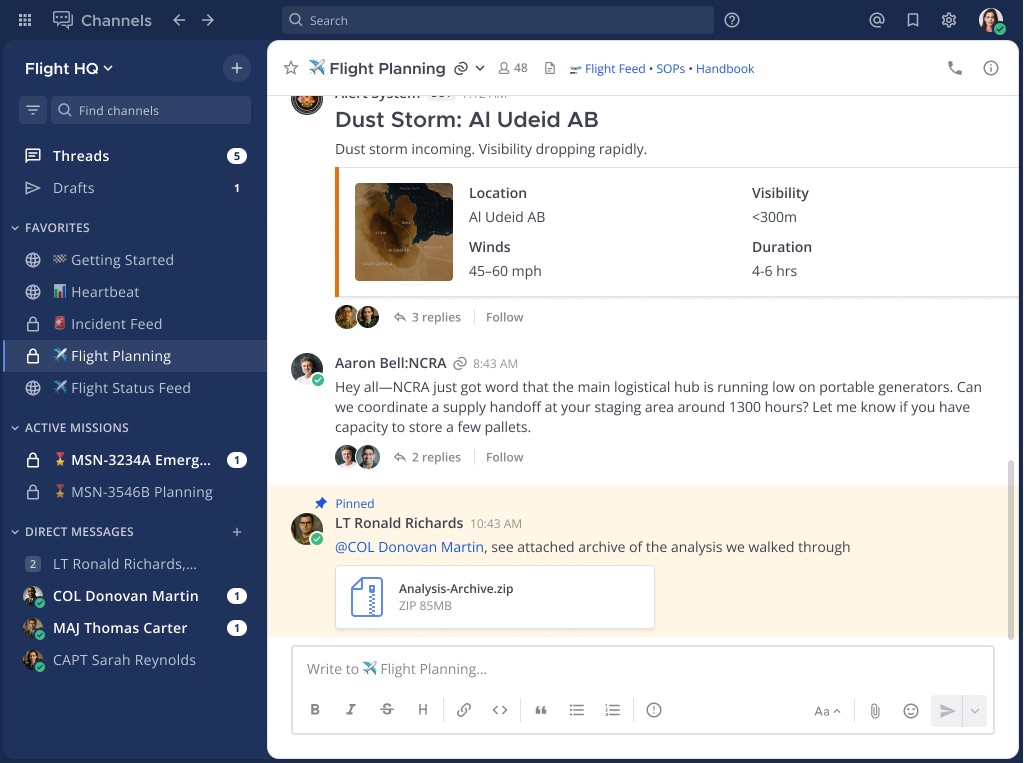Open channel info panel

click(991, 68)
